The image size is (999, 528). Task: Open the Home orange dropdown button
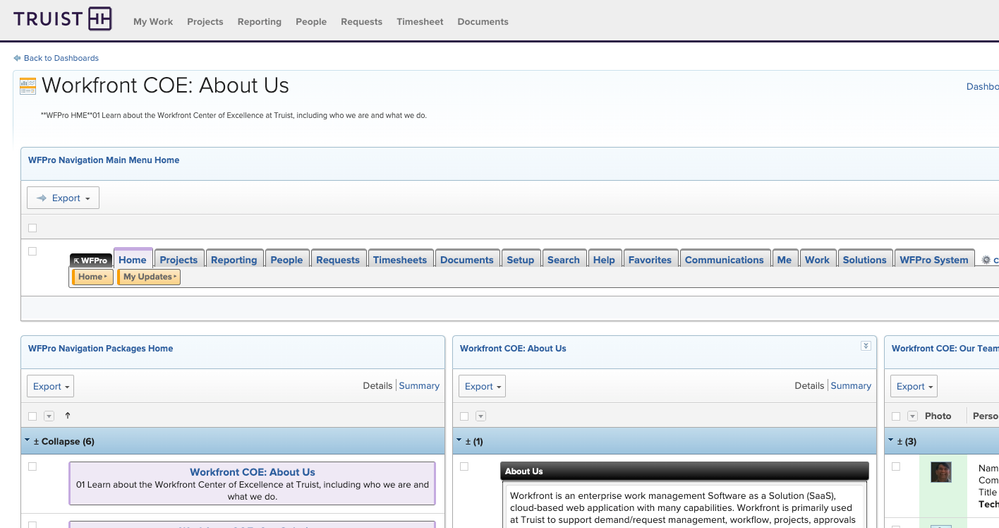pos(92,277)
